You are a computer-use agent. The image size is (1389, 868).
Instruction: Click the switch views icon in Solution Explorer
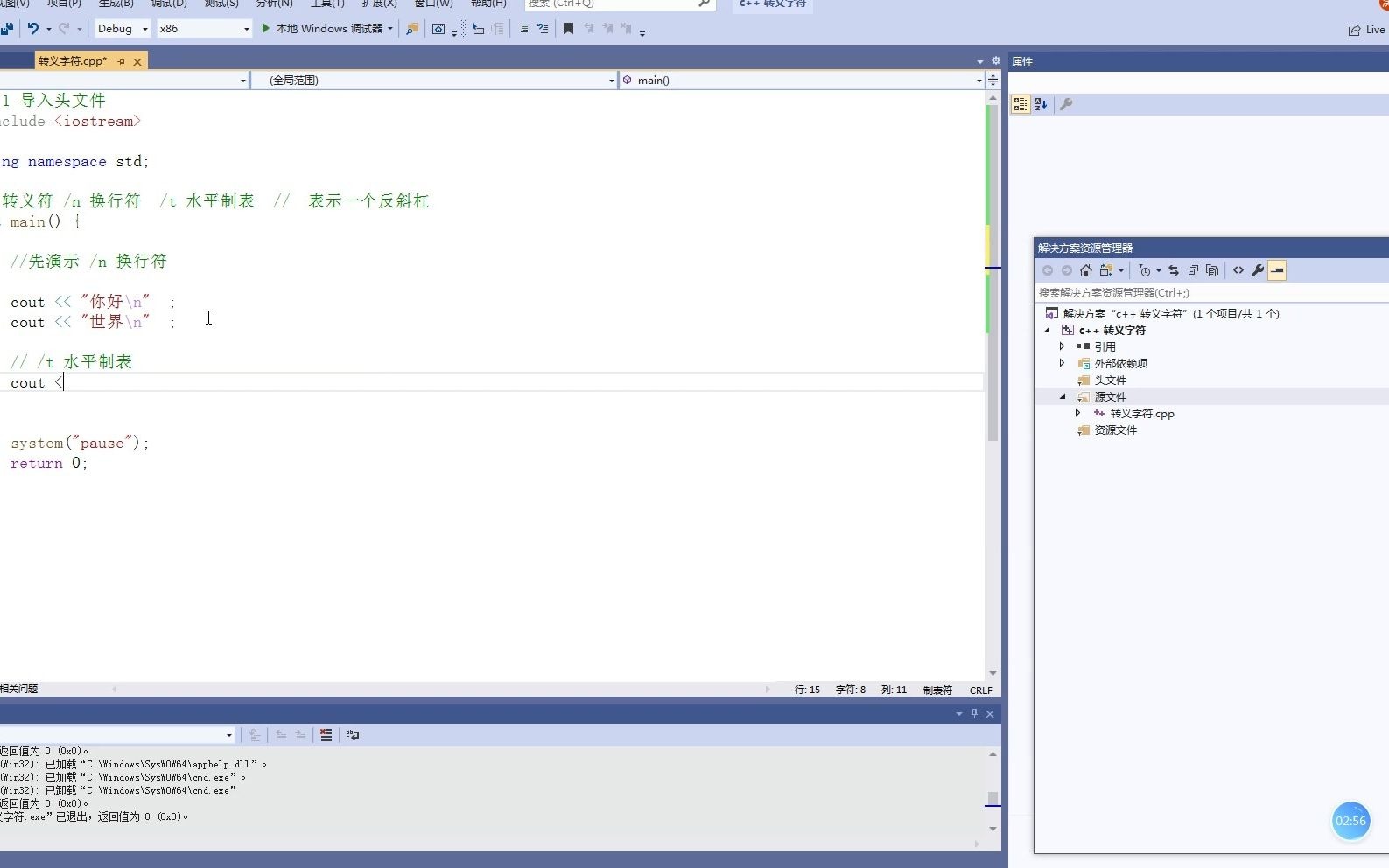click(1107, 270)
